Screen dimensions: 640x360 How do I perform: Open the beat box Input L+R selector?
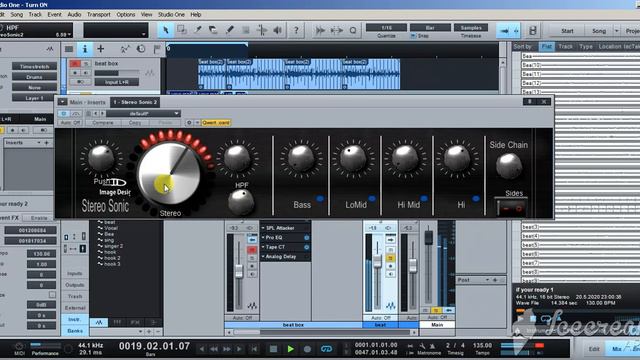[117, 82]
